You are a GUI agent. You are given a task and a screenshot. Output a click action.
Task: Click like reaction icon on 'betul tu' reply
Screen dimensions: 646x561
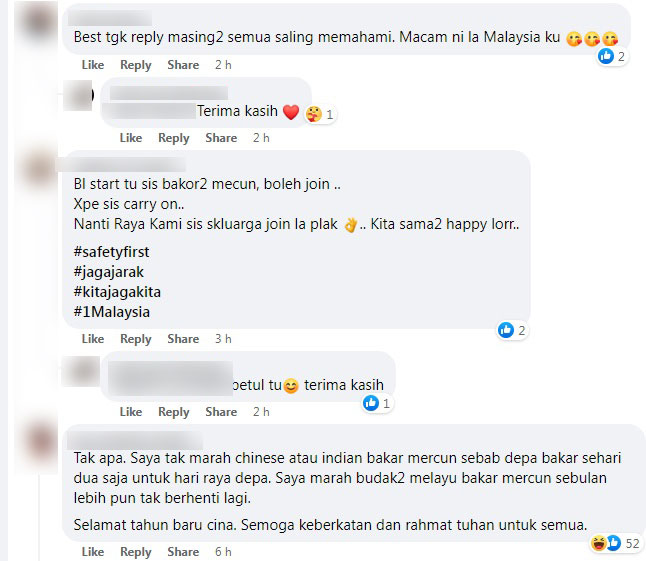pyautogui.click(x=371, y=403)
